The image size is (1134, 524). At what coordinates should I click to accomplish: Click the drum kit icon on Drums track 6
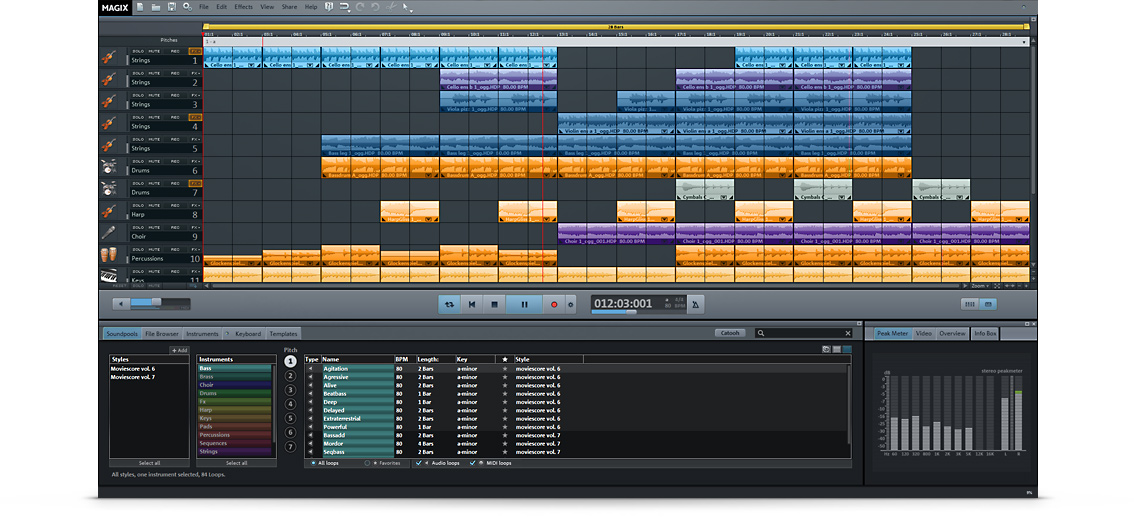pyautogui.click(x=109, y=168)
